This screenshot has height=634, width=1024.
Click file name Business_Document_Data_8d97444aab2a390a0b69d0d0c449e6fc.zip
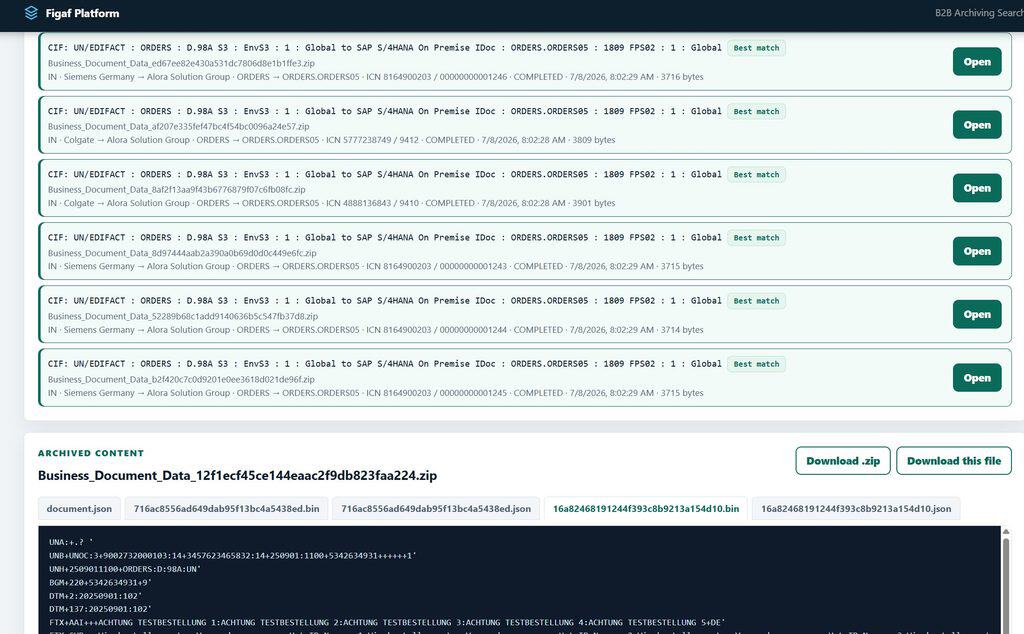click(x=182, y=253)
